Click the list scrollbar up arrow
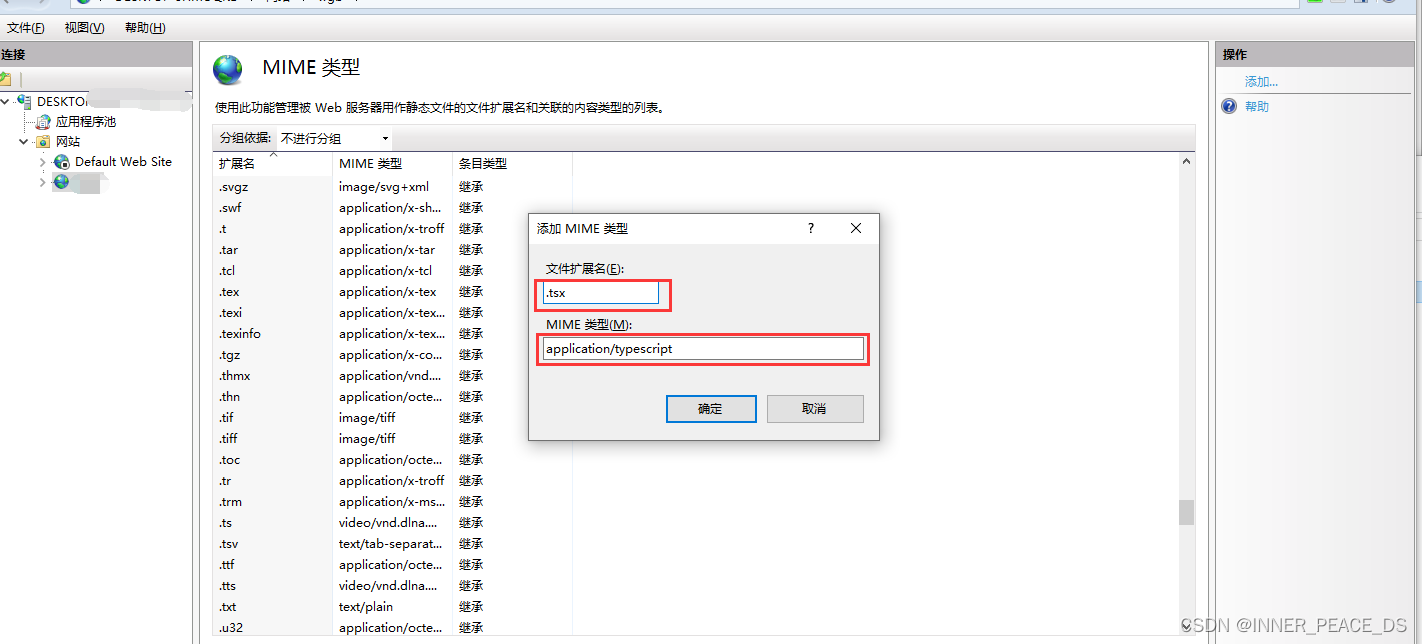This screenshot has width=1422, height=644. pos(1187,161)
